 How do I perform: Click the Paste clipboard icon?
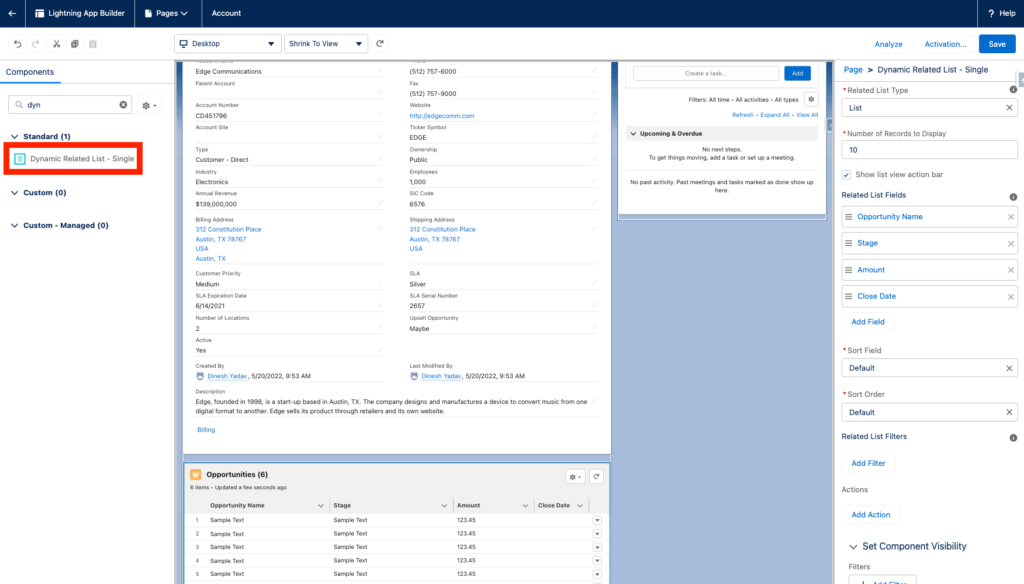point(93,44)
